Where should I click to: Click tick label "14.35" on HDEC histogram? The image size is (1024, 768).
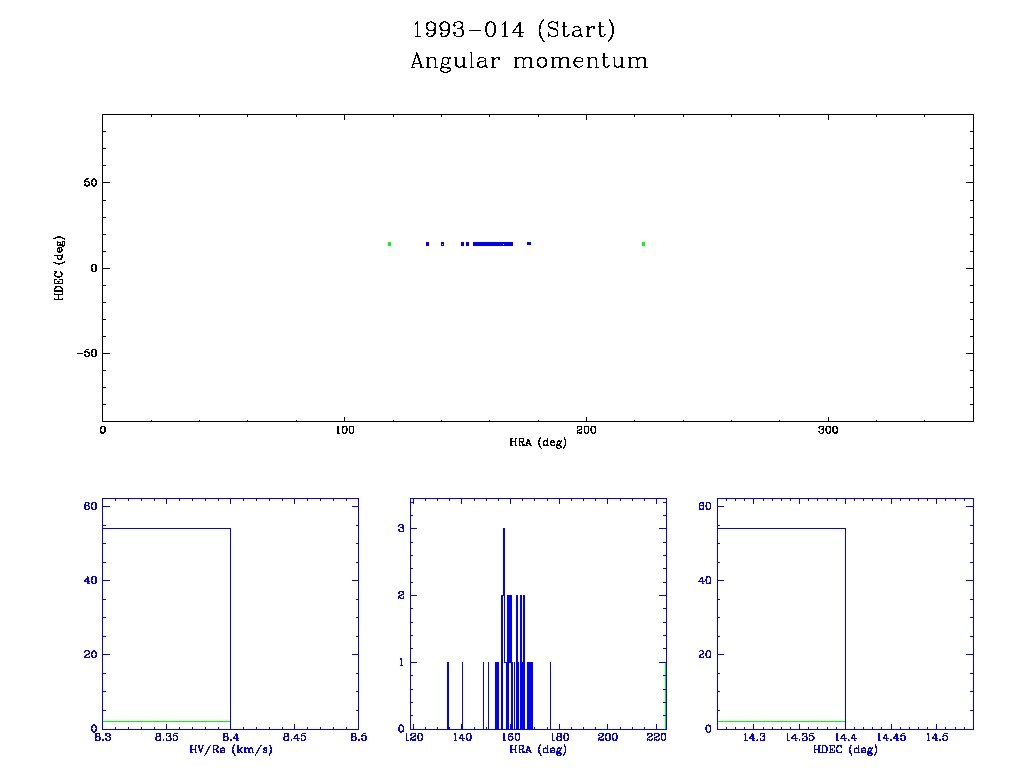pos(800,737)
